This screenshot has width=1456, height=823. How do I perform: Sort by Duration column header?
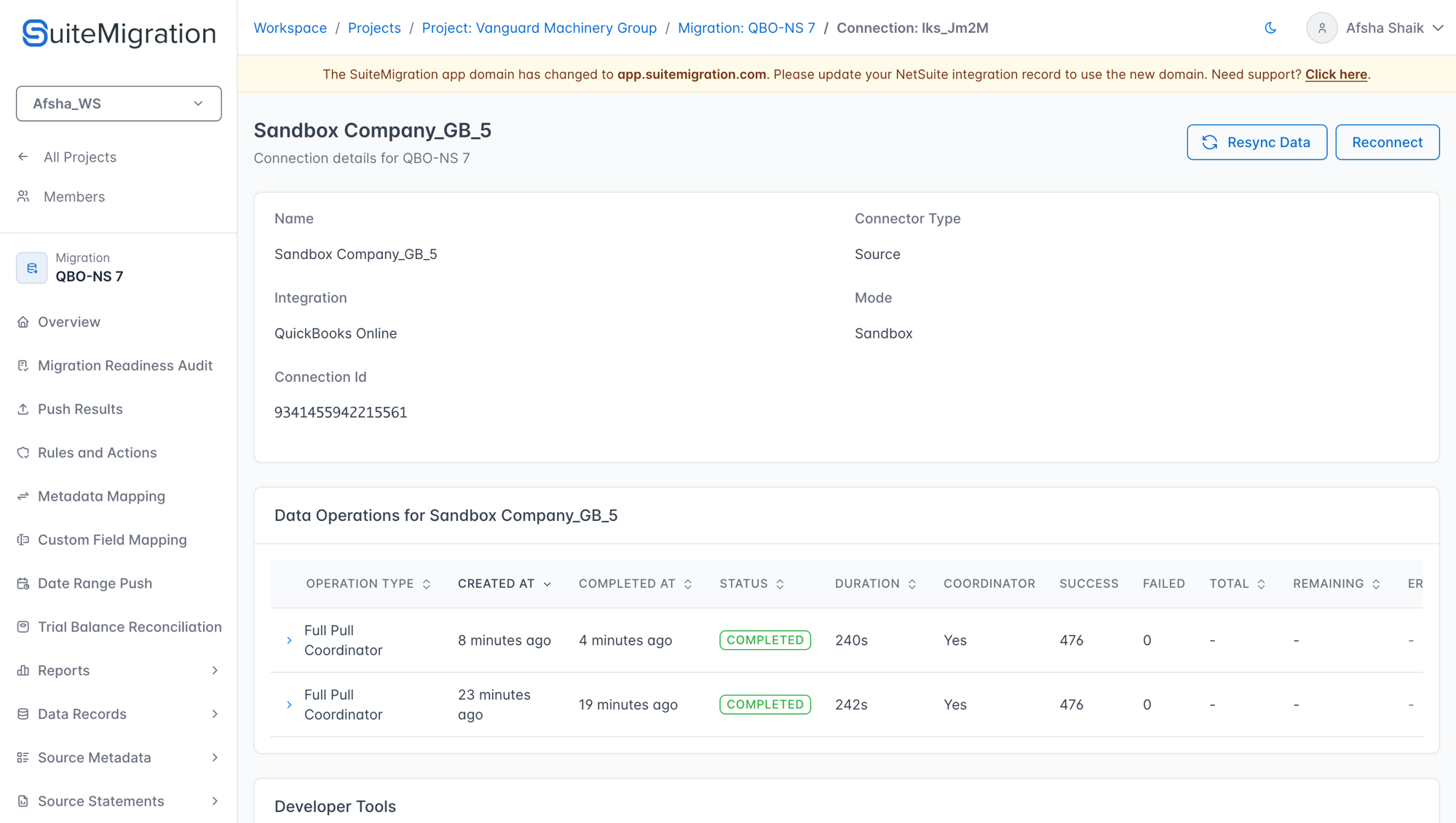[x=875, y=584]
